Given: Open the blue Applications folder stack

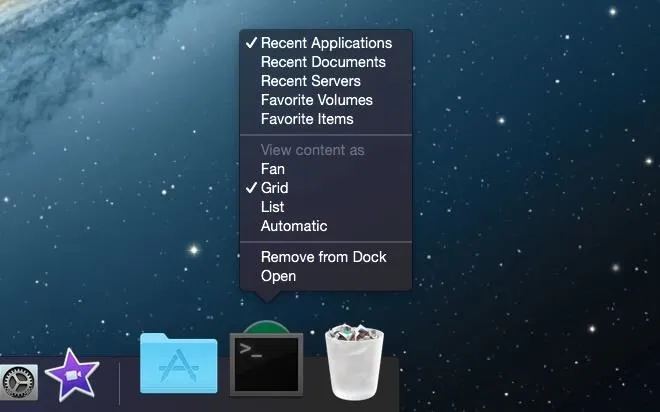Looking at the screenshot, I should pyautogui.click(x=178, y=363).
